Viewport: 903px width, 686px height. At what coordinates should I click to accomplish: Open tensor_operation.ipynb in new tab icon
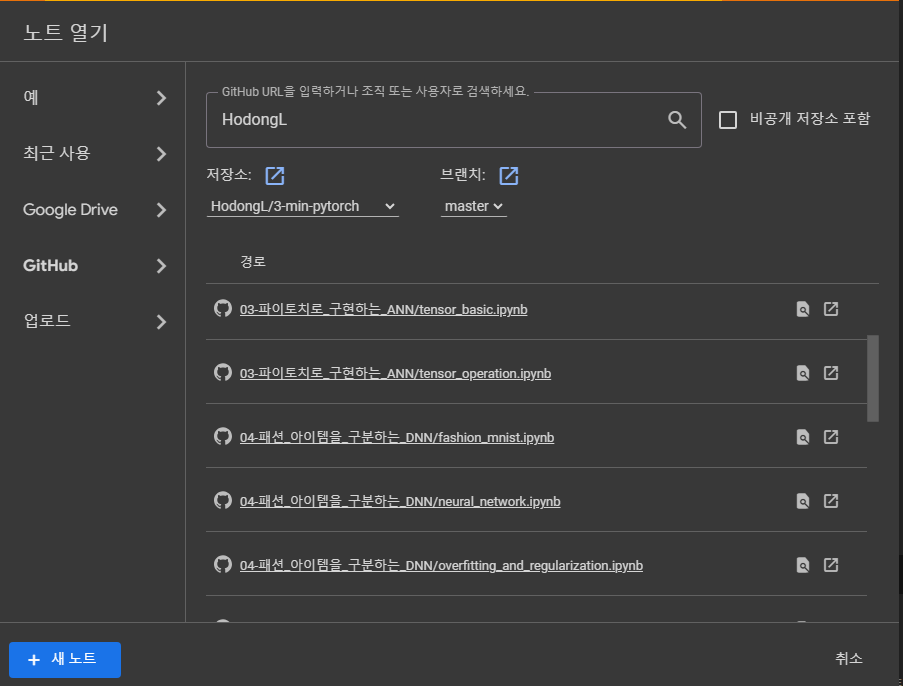pyautogui.click(x=831, y=373)
